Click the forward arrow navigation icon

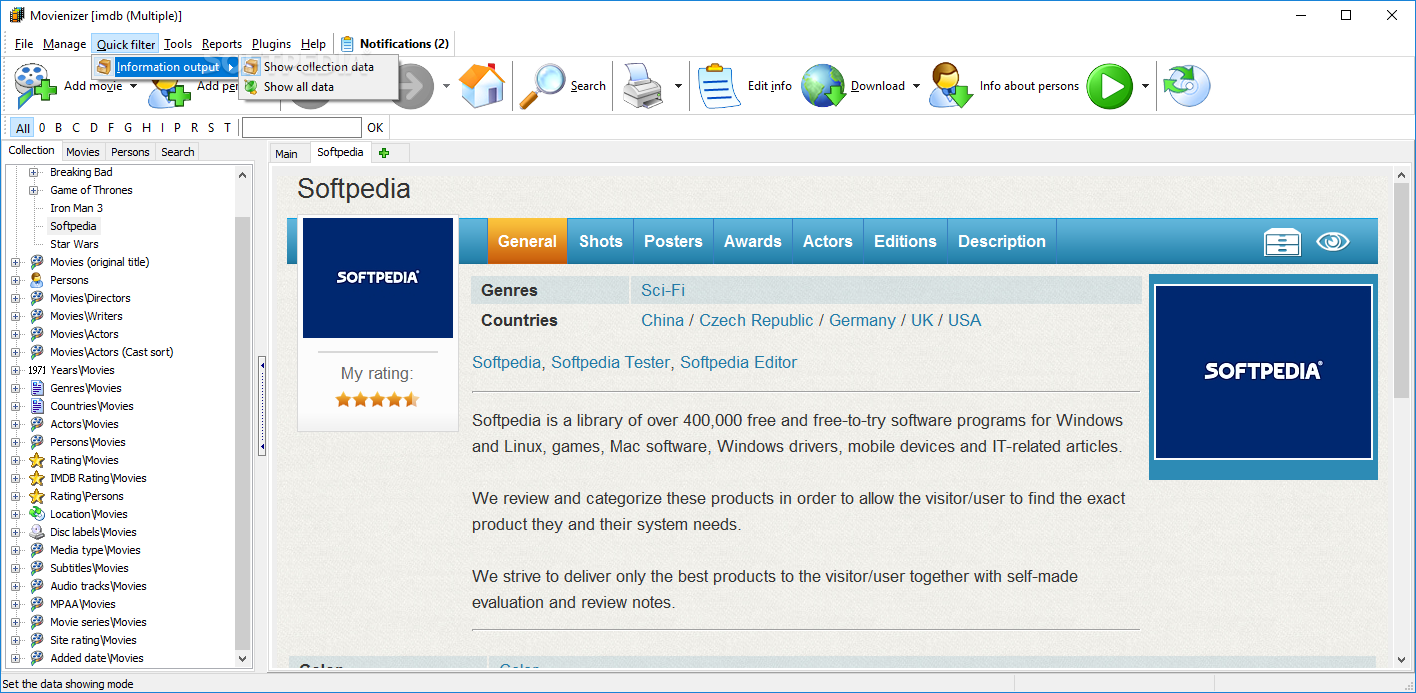[x=414, y=86]
